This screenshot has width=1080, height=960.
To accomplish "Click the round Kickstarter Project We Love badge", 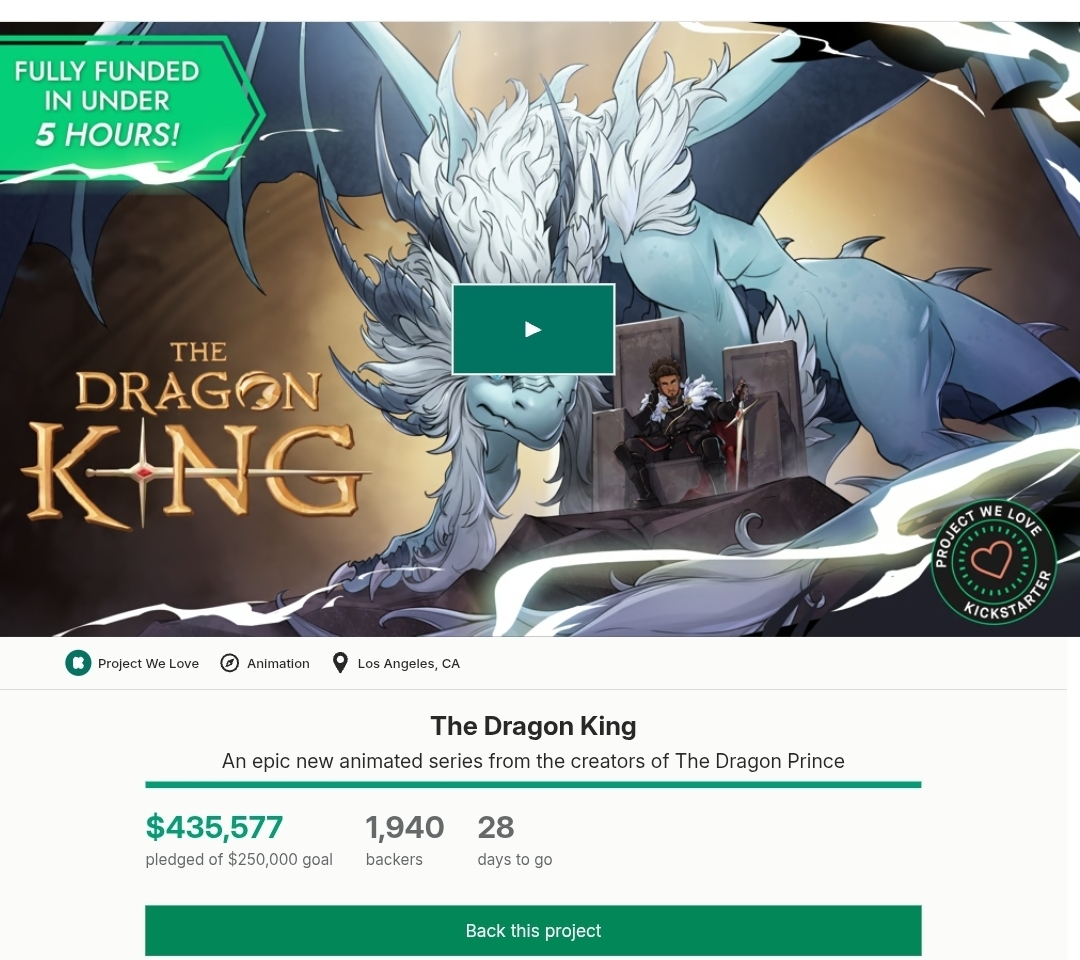I will 994,562.
